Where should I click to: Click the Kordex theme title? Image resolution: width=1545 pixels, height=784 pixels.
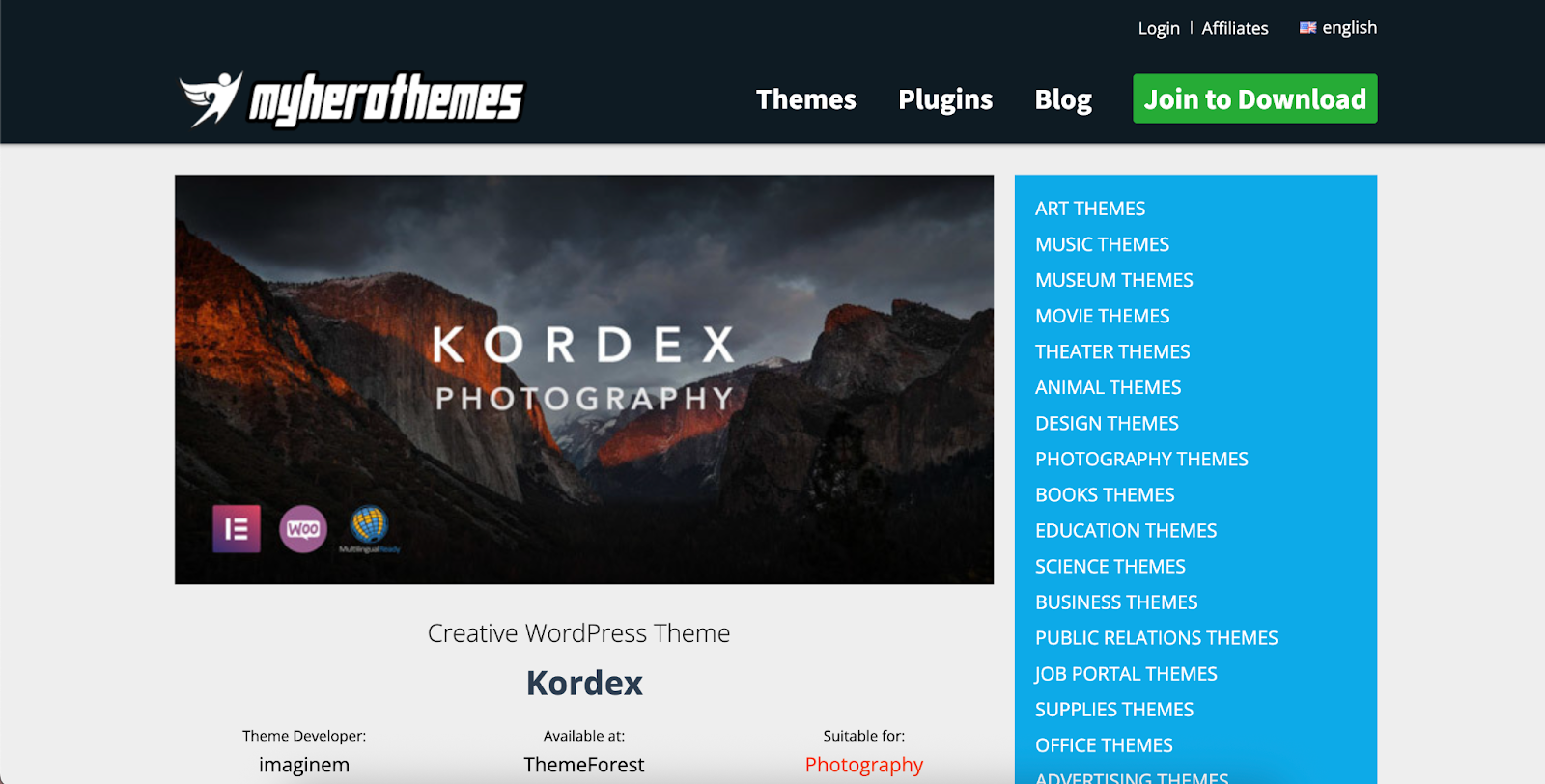click(584, 684)
